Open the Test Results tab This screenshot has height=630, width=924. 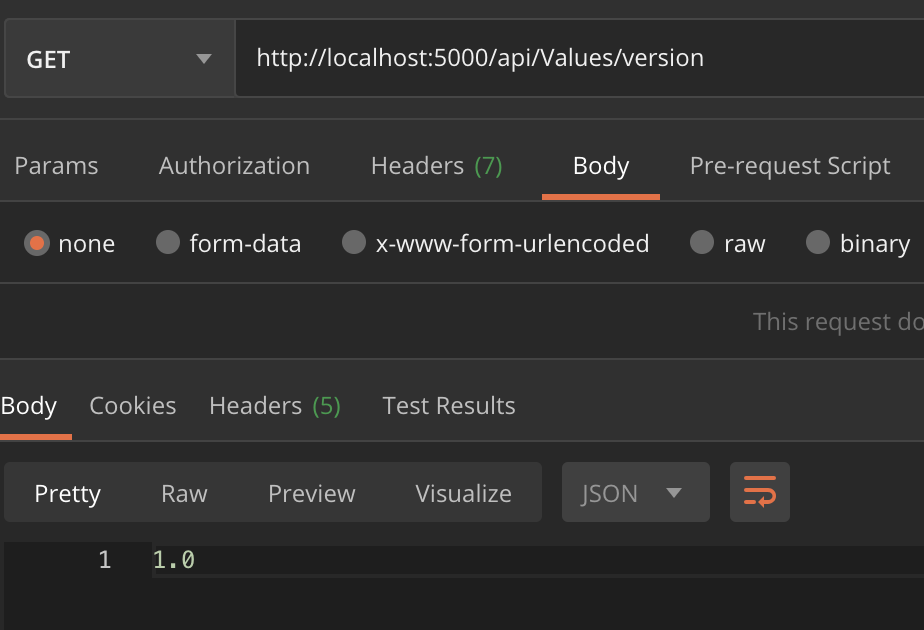(x=448, y=406)
